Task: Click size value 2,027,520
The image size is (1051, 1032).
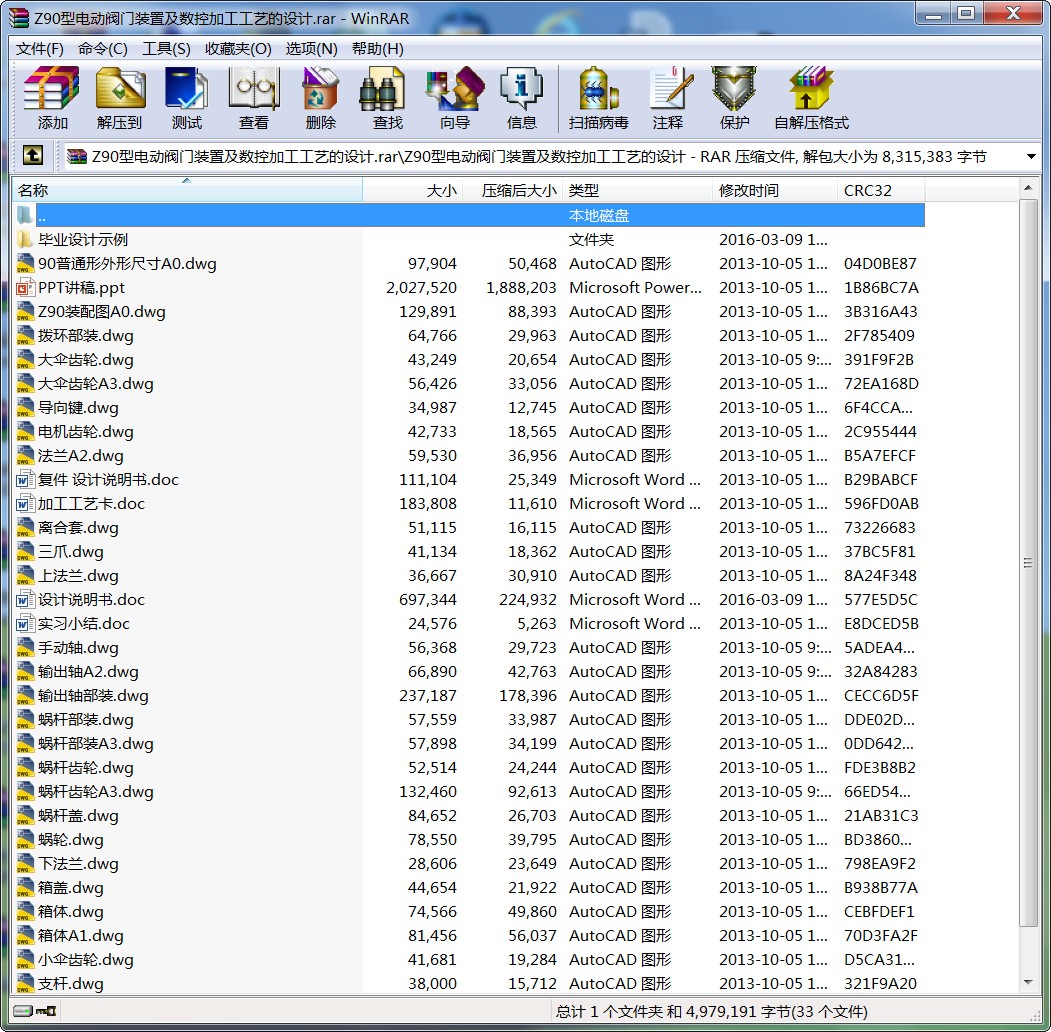Action: click(x=421, y=287)
